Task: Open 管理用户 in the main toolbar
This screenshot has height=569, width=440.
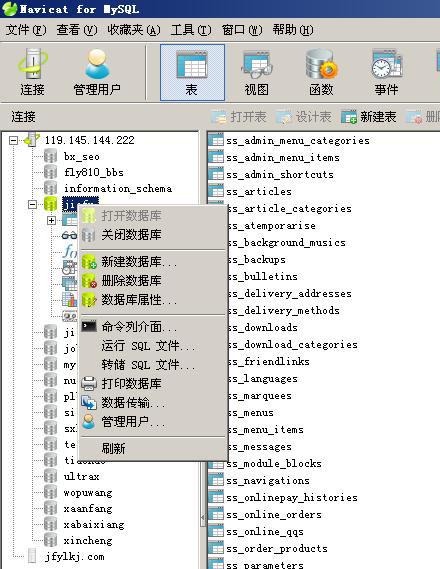Action: click(97, 73)
